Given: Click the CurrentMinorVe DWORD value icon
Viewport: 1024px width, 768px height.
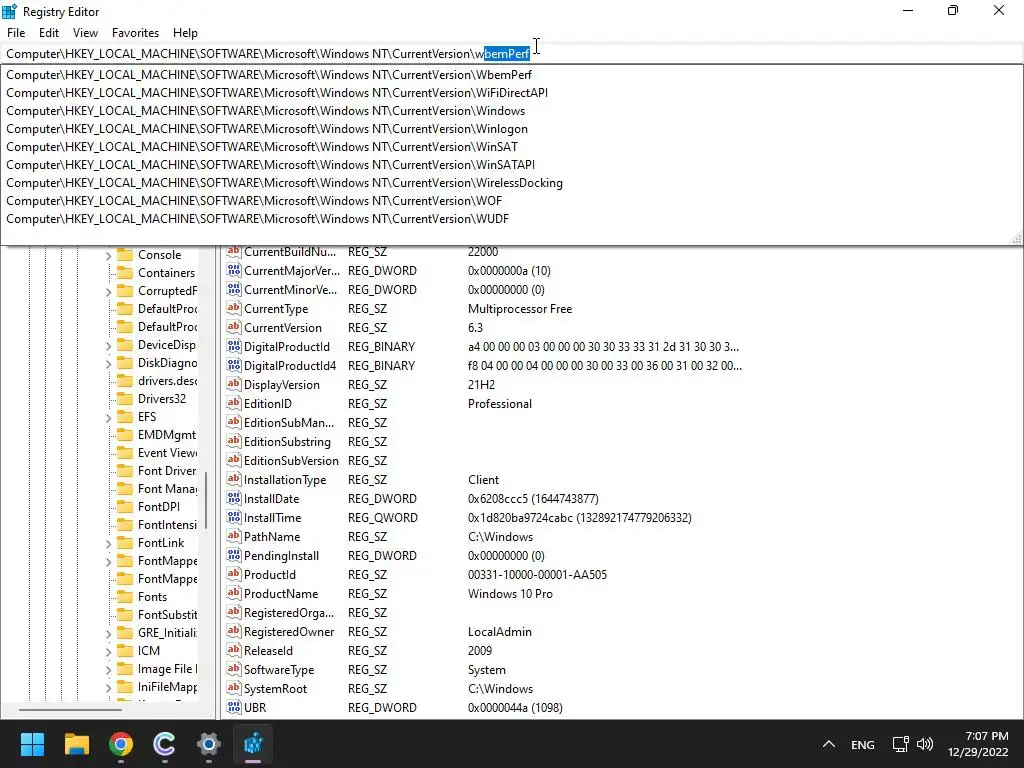Looking at the screenshot, I should point(233,289).
